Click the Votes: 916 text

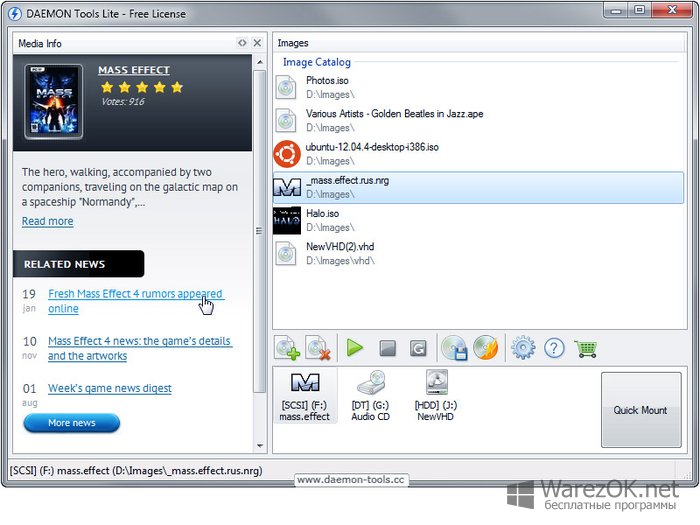click(123, 102)
